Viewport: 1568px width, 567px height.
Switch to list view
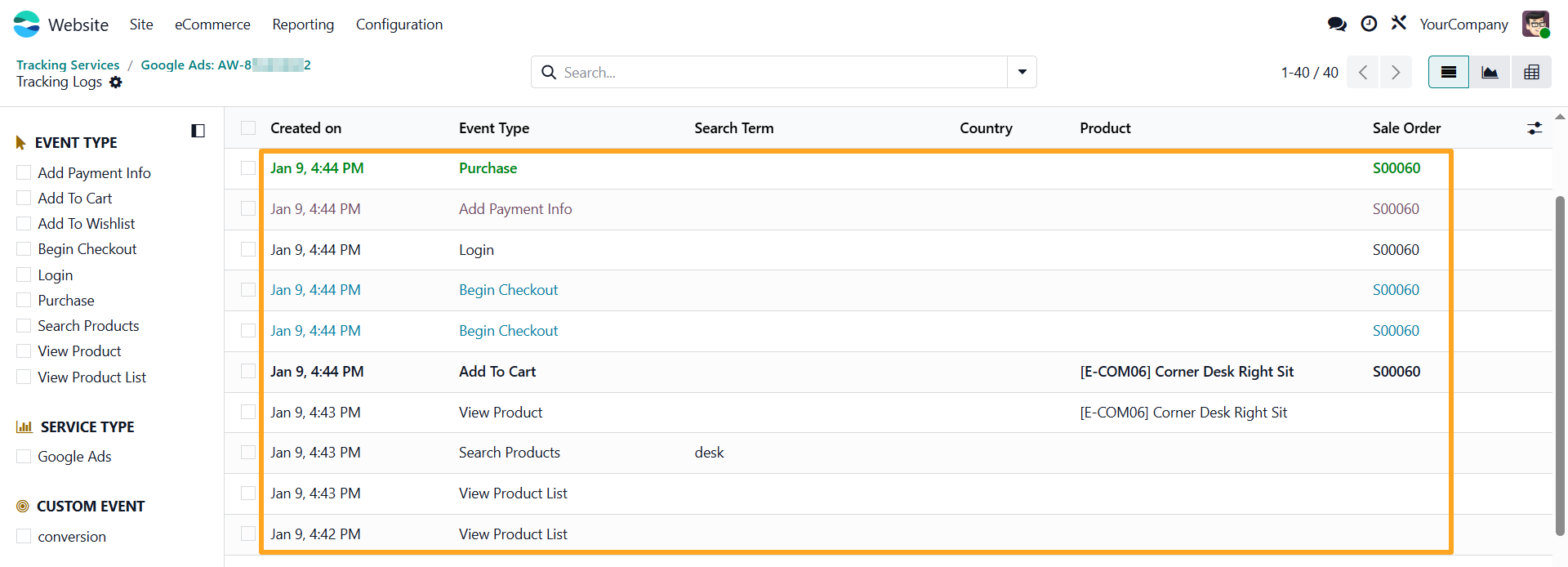click(x=1449, y=72)
